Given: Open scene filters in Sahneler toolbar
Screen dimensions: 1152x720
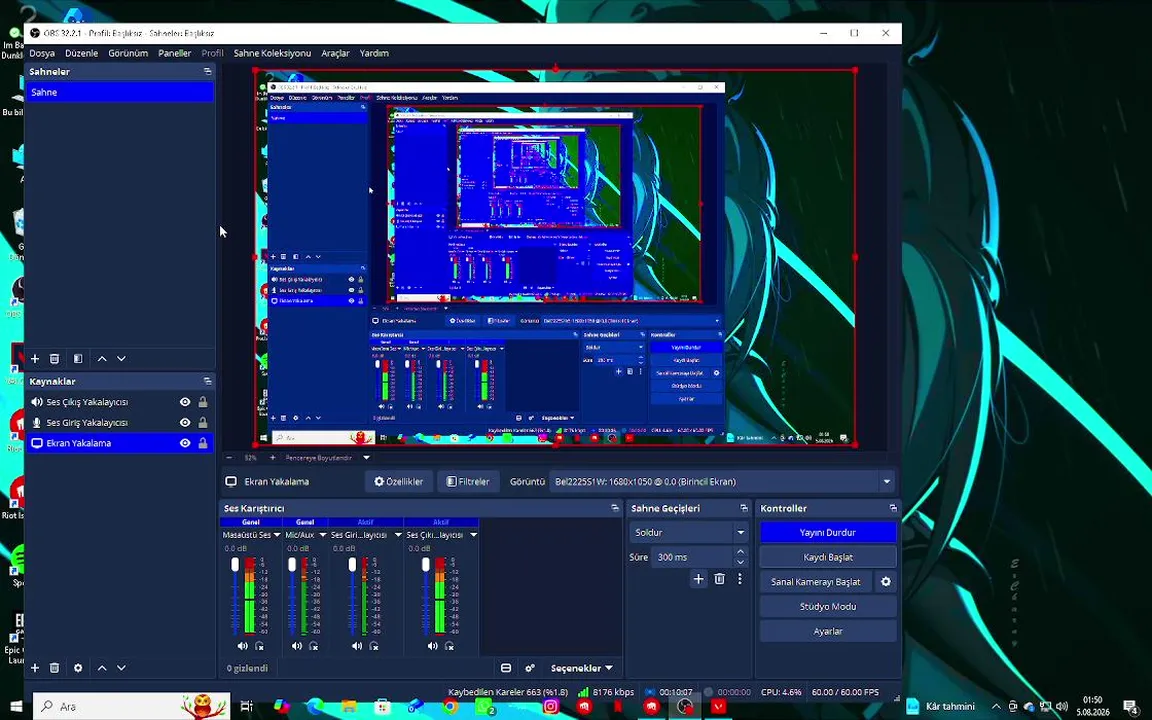Looking at the screenshot, I should (78, 359).
